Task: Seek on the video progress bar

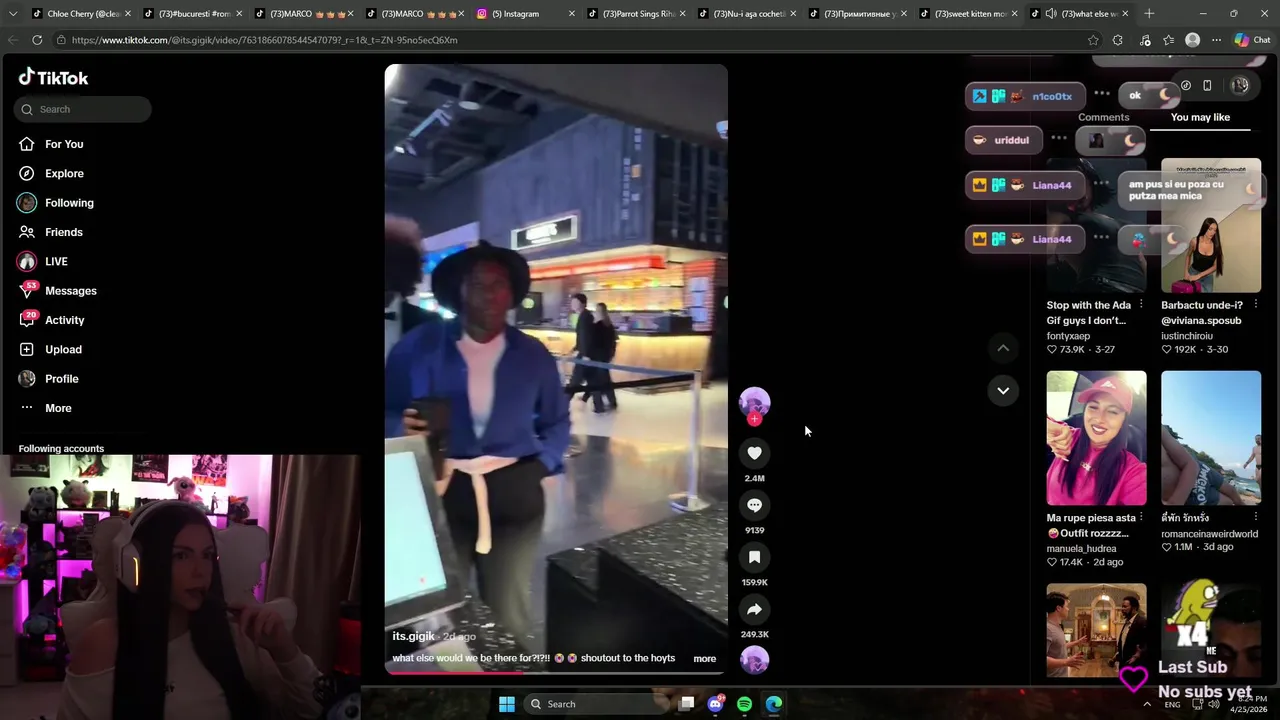Action: coord(556,672)
